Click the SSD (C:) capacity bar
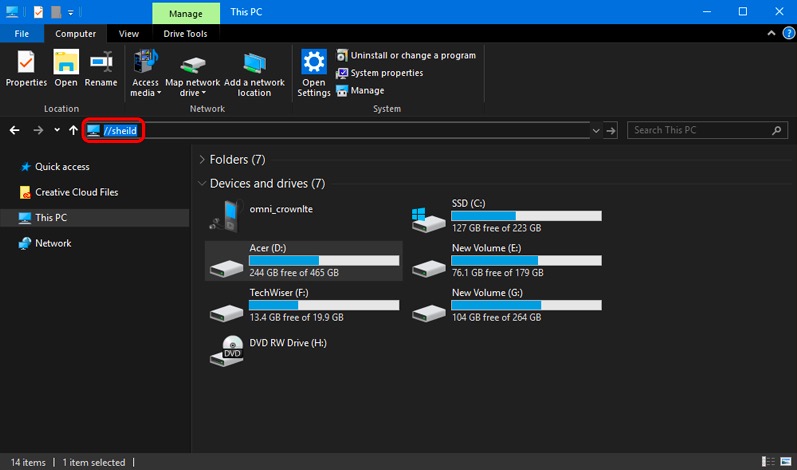This screenshot has height=470, width=797. tap(527, 215)
